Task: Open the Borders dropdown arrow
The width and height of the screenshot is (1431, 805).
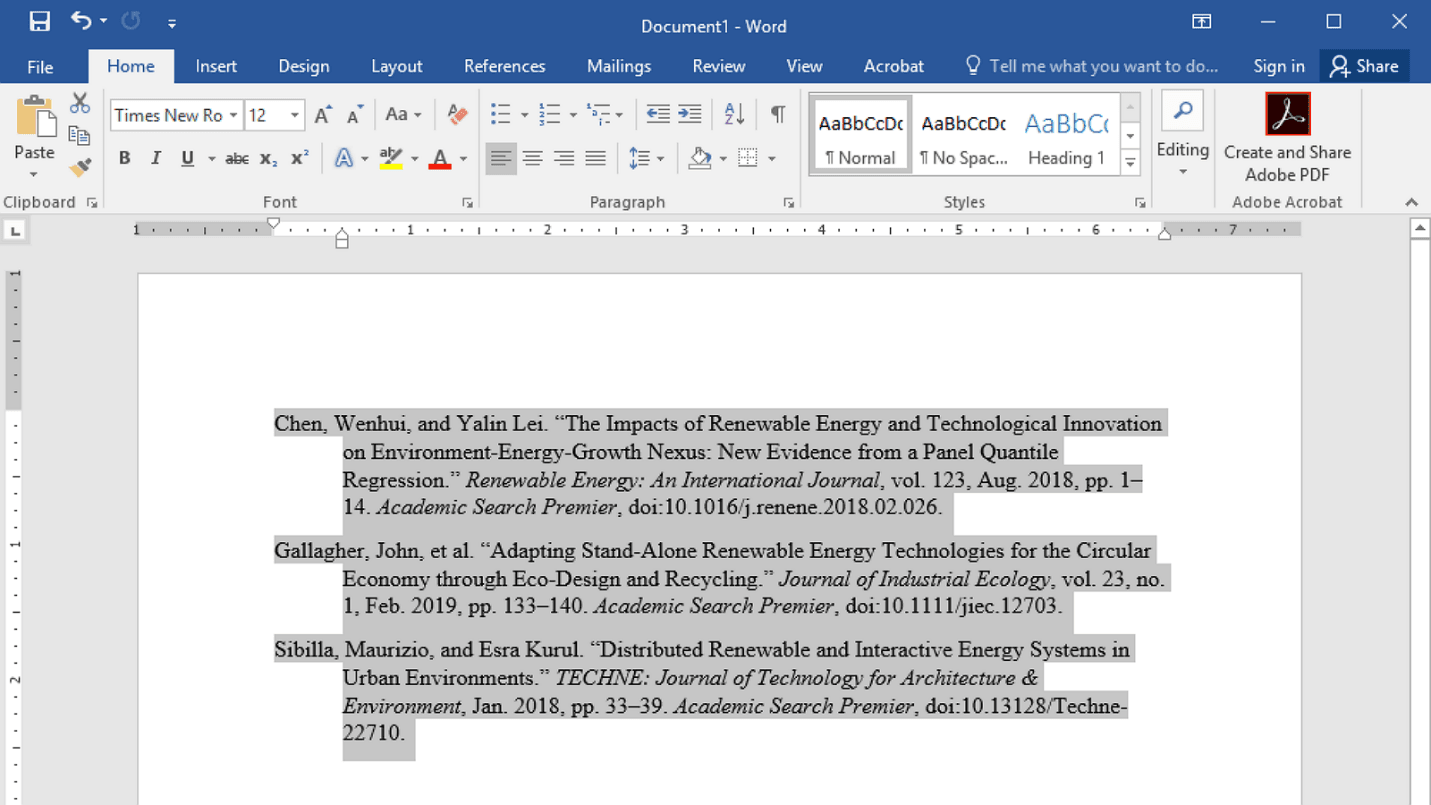Action: (x=771, y=159)
